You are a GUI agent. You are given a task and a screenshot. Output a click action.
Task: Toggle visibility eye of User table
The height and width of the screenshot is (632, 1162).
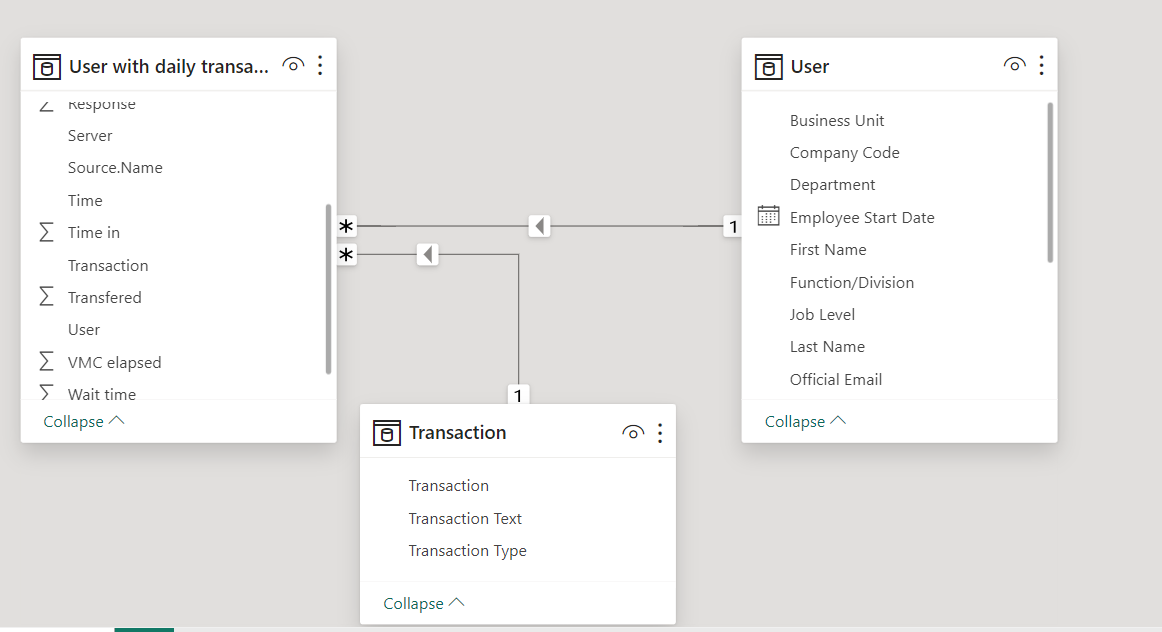tap(1015, 65)
